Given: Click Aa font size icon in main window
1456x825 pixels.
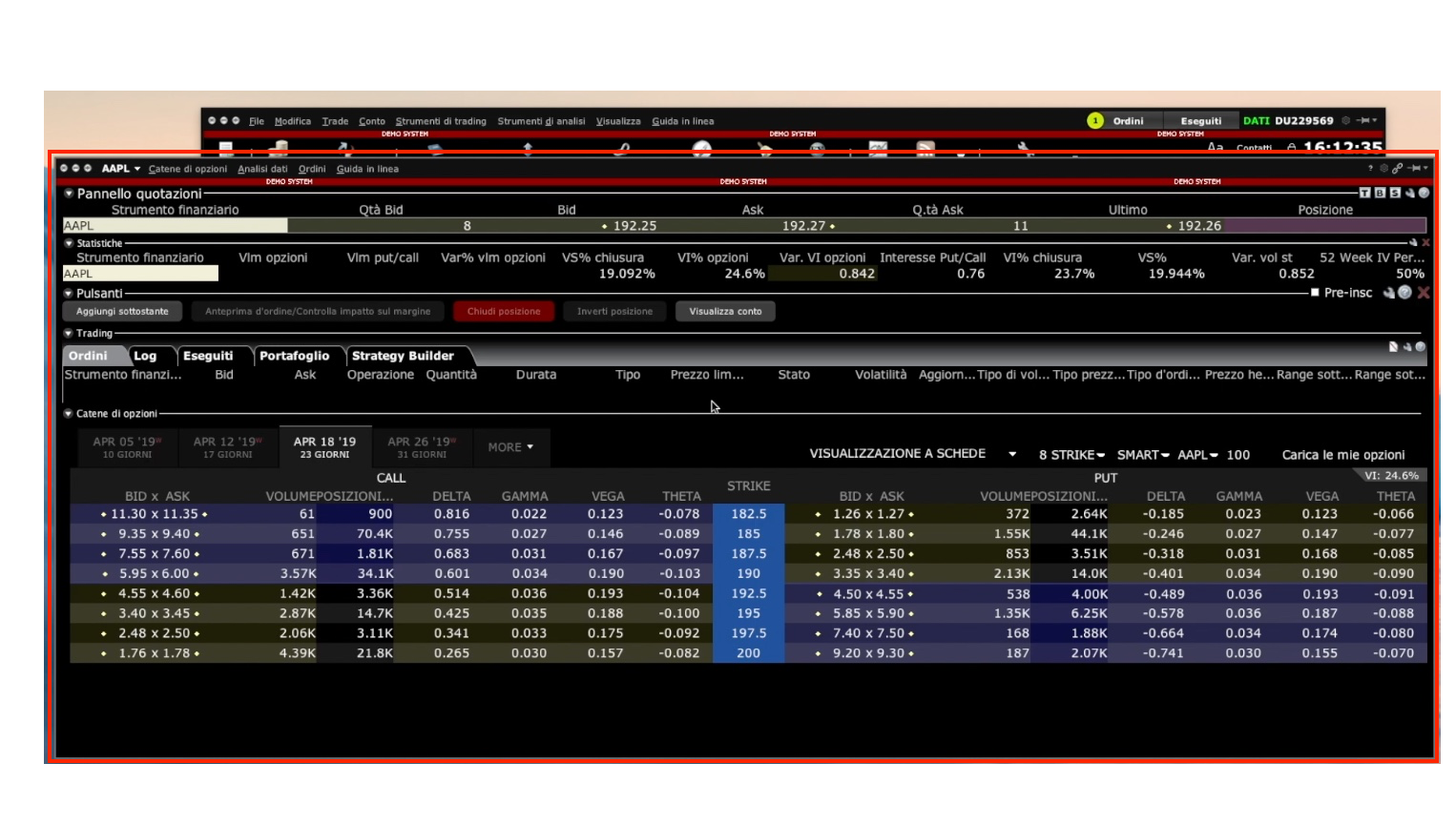Looking at the screenshot, I should [1216, 147].
